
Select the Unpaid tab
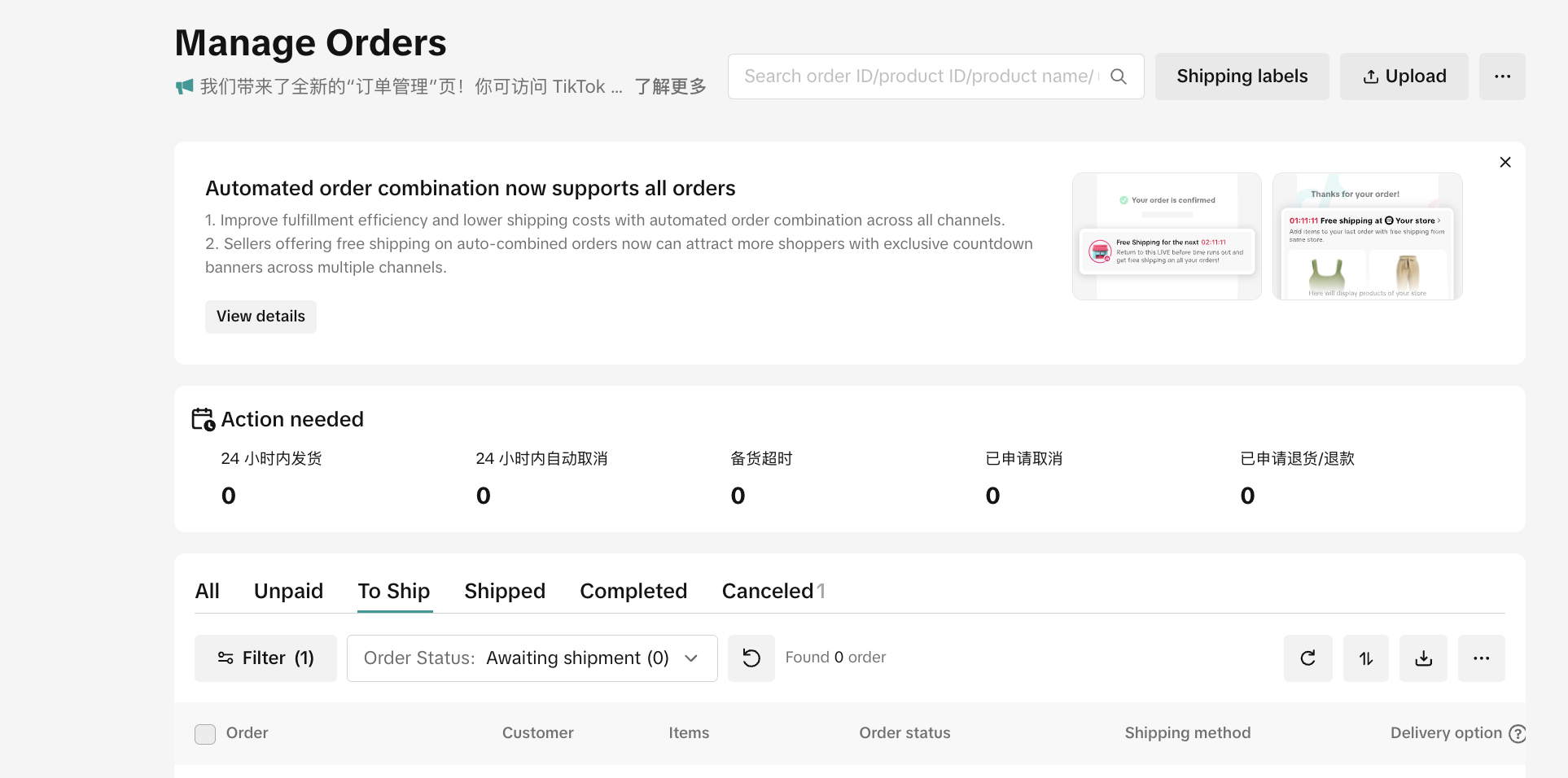pyautogui.click(x=288, y=591)
